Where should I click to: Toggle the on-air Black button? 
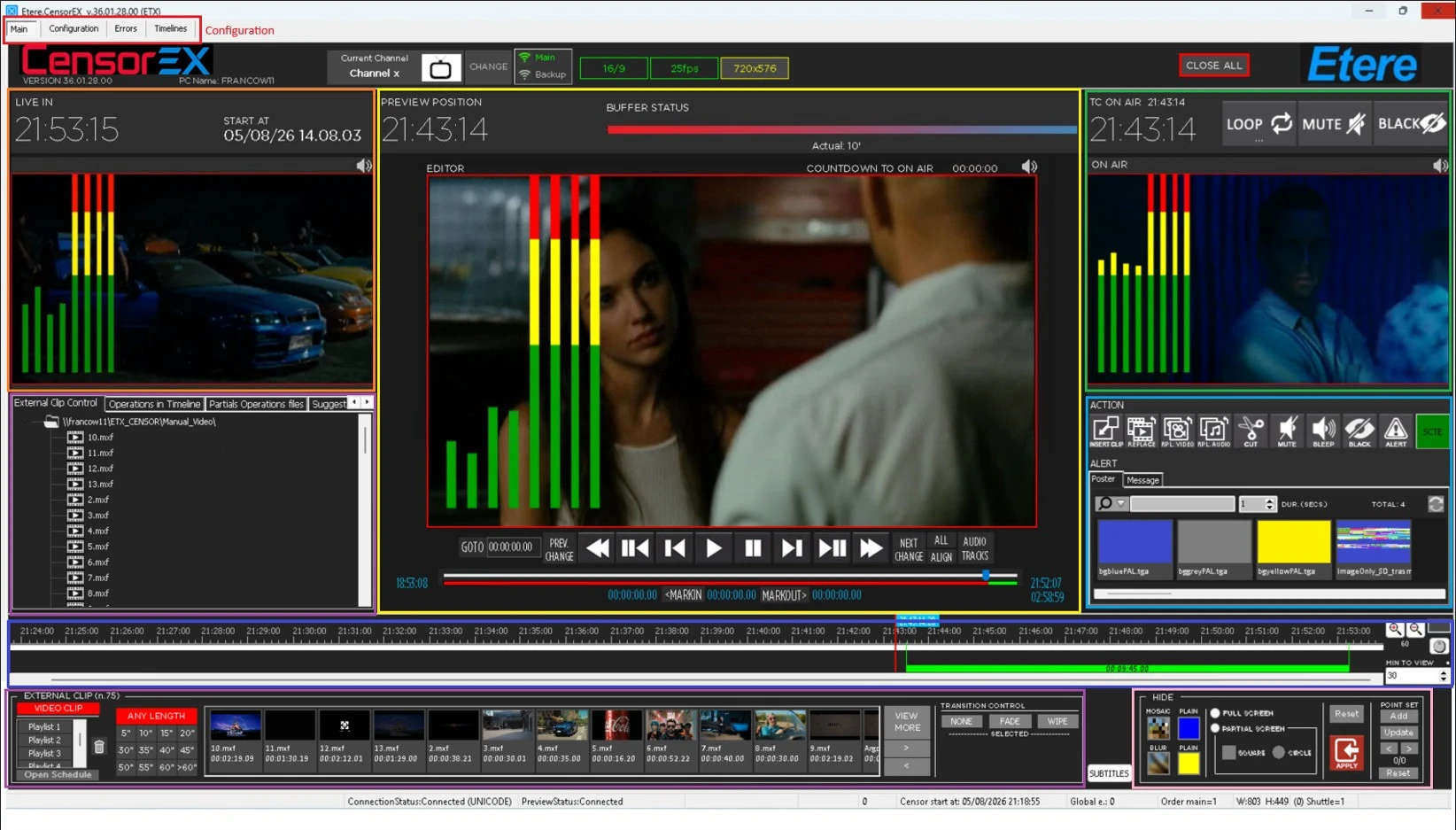tap(1411, 124)
